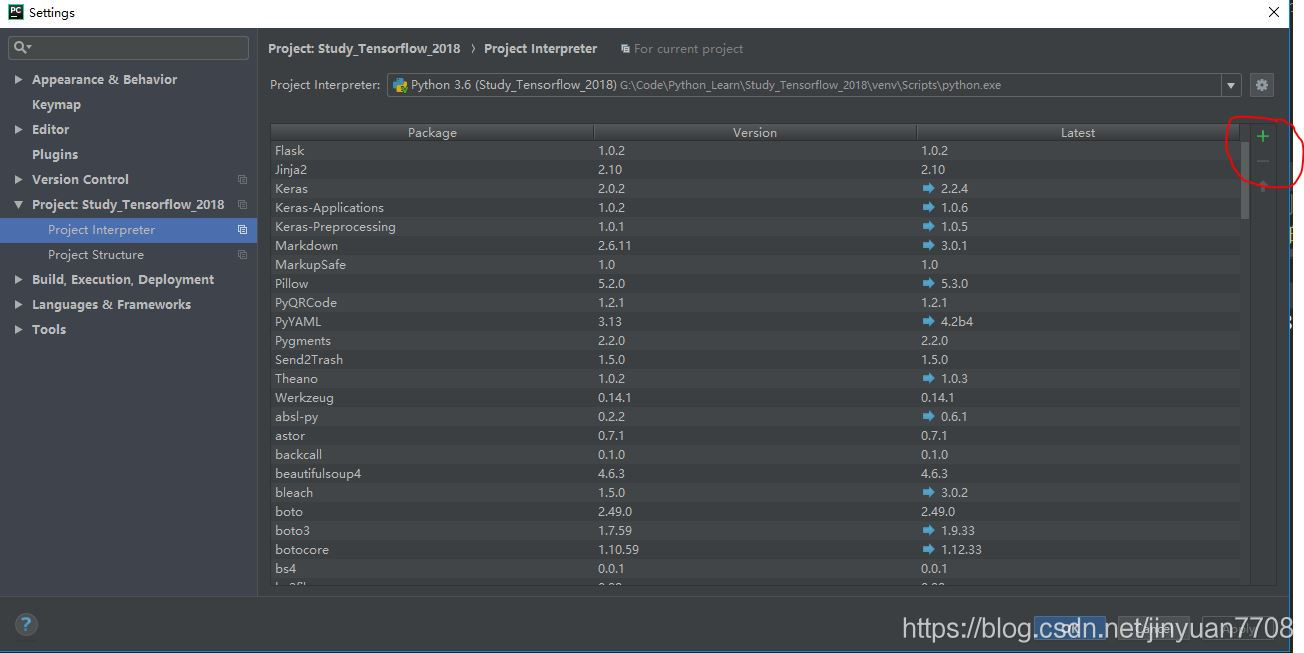Click the update arrow in Pillow row
This screenshot has height=653, width=1304.
[928, 283]
